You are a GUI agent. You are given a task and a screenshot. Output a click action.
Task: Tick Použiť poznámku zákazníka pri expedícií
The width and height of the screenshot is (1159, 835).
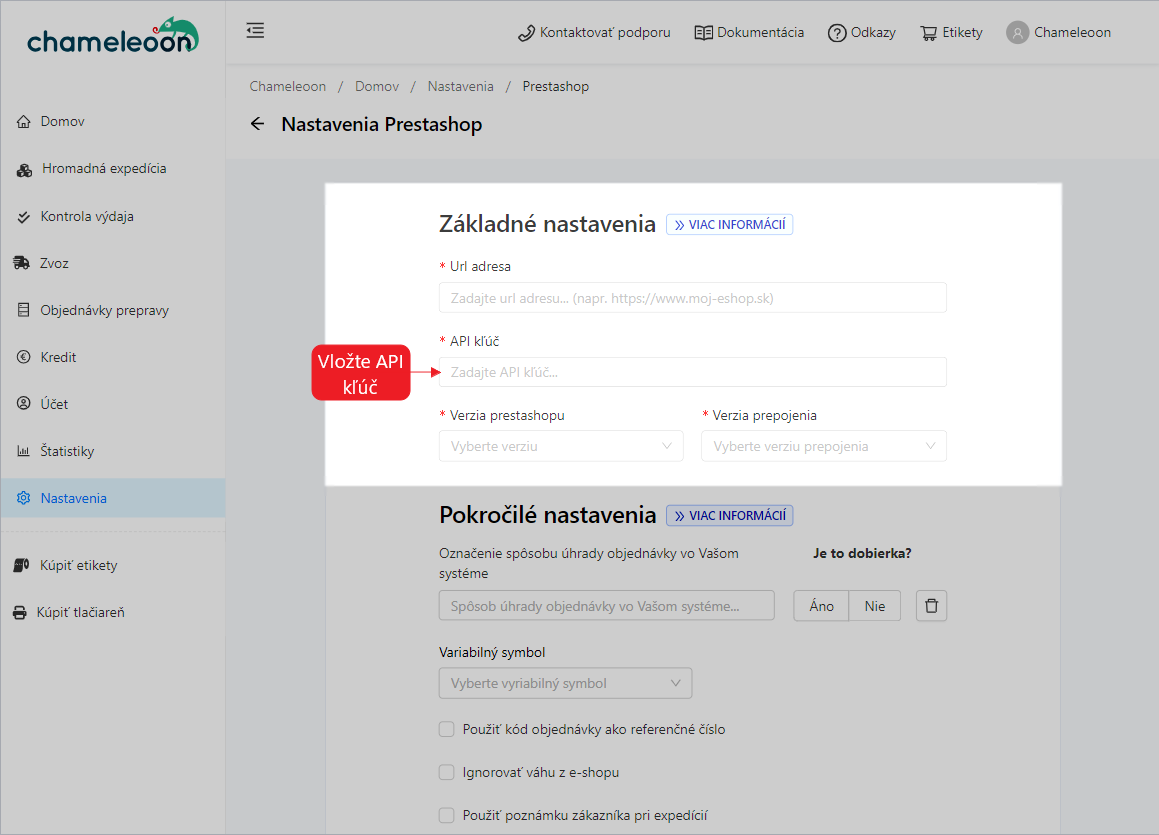[x=447, y=815]
